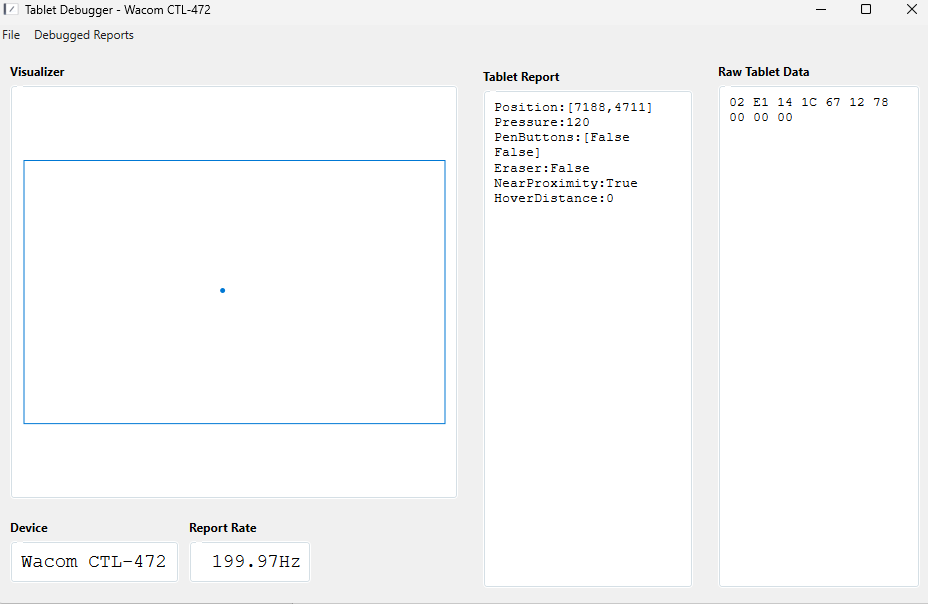Click the blue pen position dot in Visualizer

point(223,290)
